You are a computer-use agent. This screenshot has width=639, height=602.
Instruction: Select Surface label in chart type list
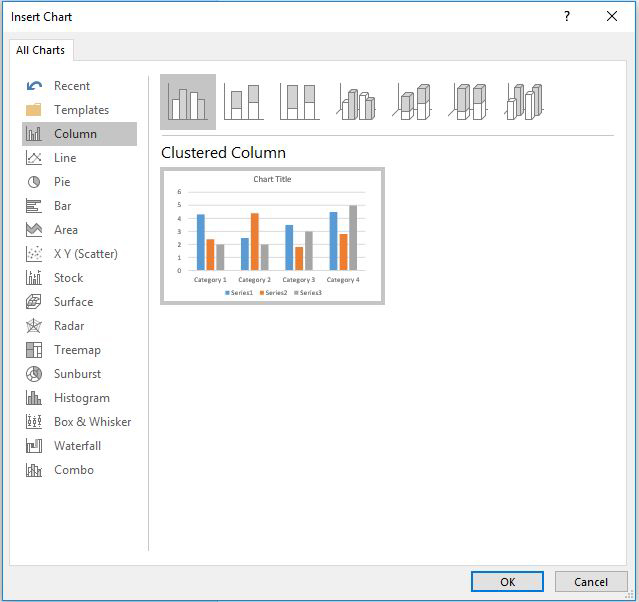pos(73,302)
